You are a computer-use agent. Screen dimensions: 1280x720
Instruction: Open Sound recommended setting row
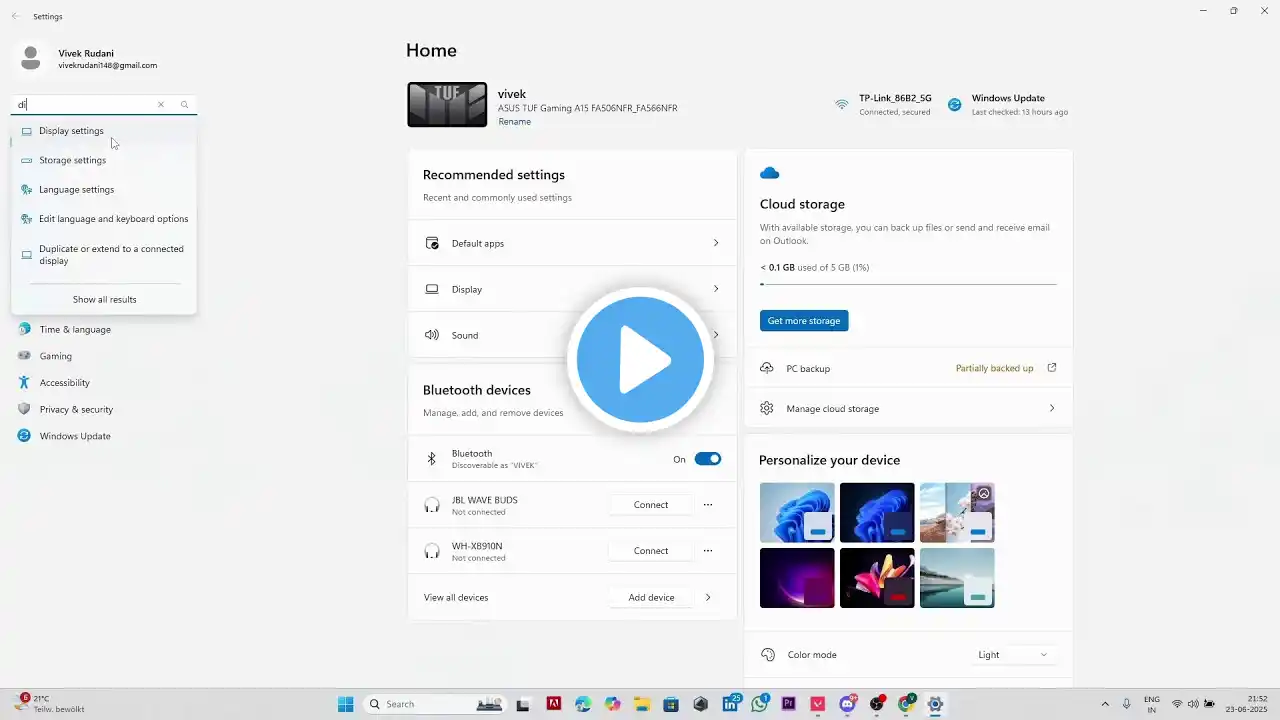[x=572, y=335]
